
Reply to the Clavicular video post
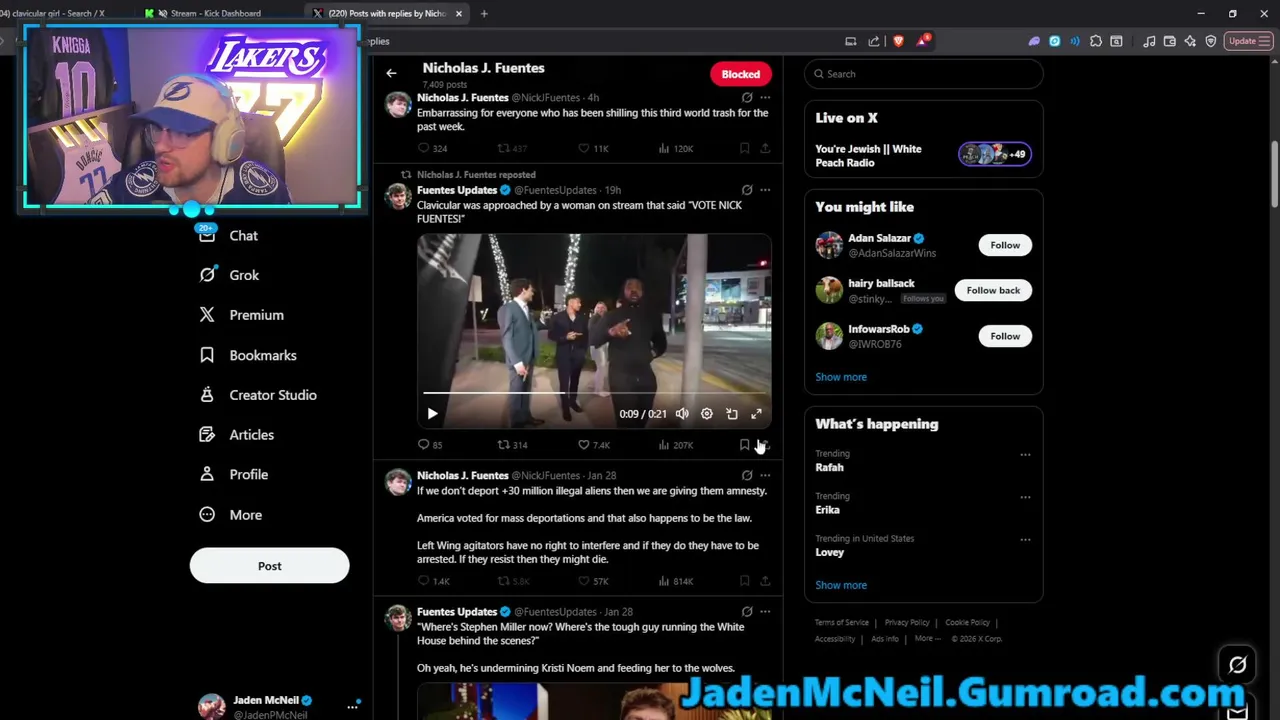coord(430,445)
